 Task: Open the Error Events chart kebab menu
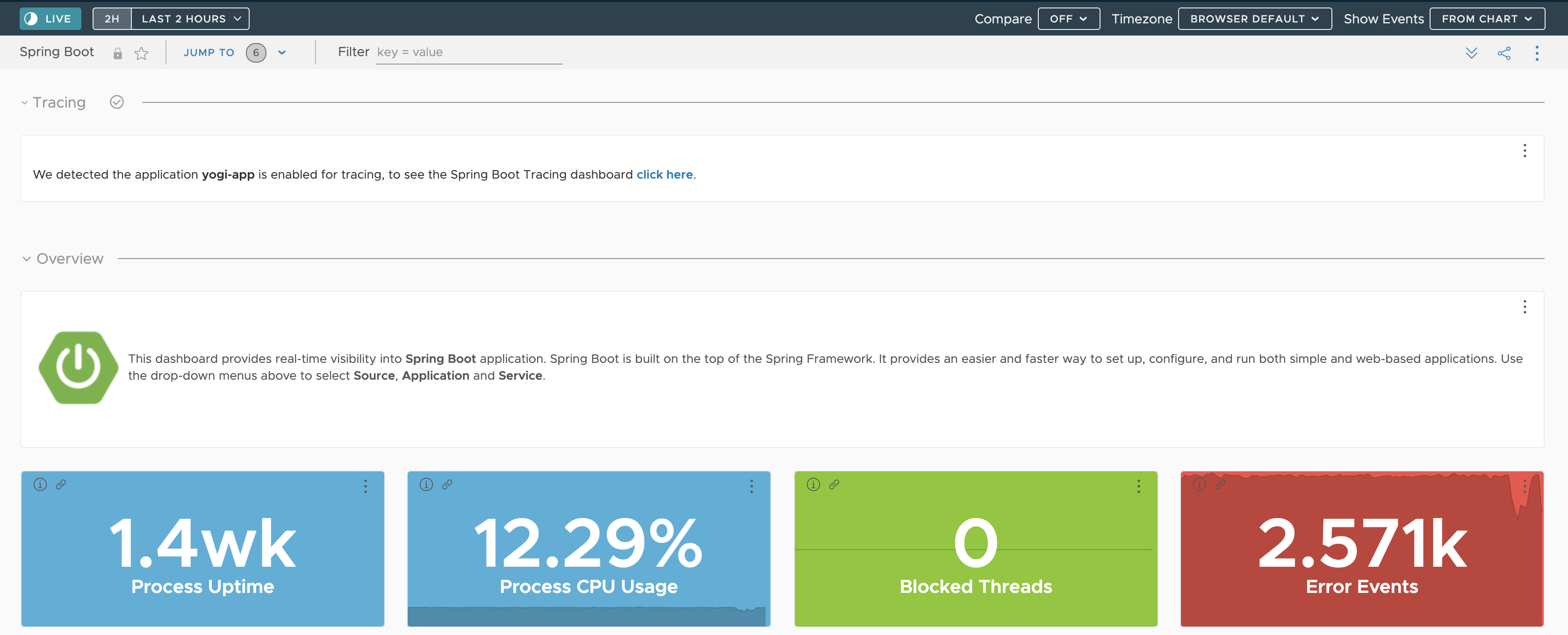click(x=1525, y=486)
